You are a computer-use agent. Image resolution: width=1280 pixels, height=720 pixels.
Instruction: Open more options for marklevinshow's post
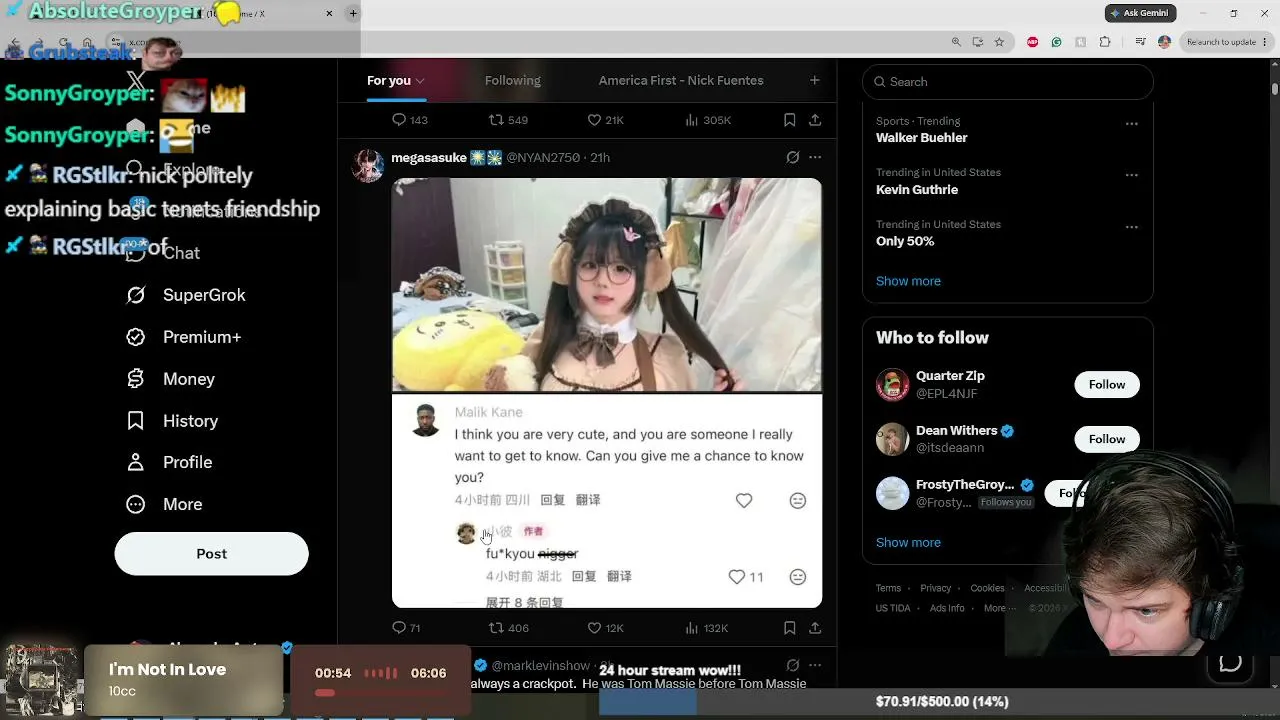click(x=815, y=665)
